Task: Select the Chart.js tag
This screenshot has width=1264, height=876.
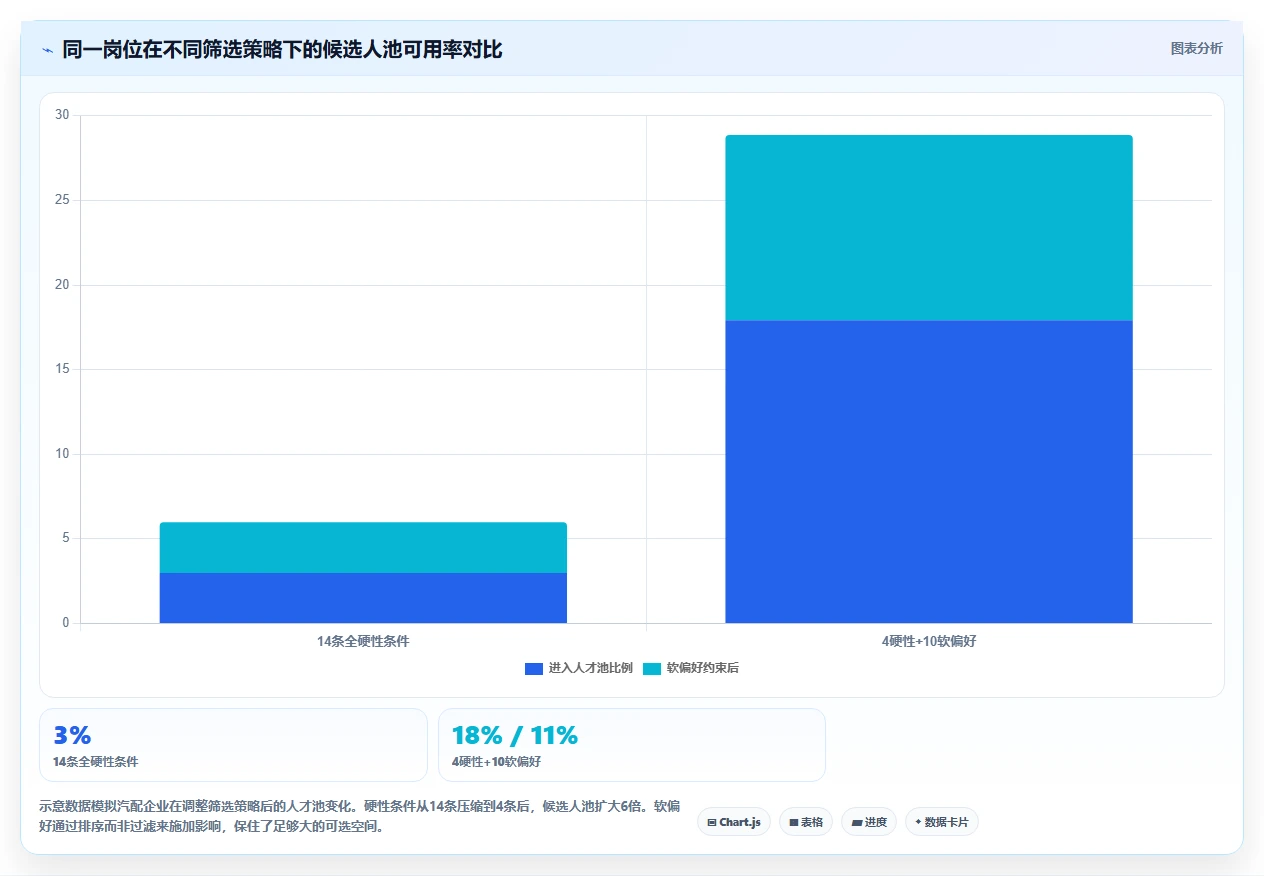Action: 734,822
